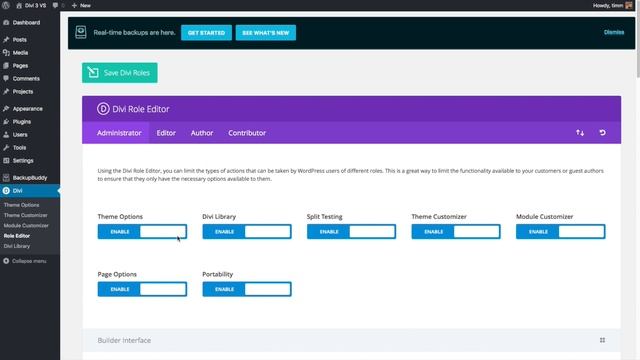Switch to the Author role tab
Image resolution: width=640 pixels, height=360 pixels.
[202, 133]
